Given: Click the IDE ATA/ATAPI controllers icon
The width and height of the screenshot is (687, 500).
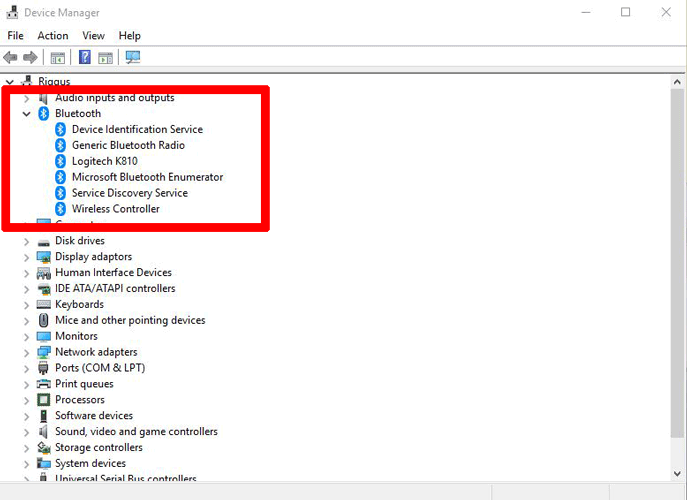Looking at the screenshot, I should coord(43,289).
